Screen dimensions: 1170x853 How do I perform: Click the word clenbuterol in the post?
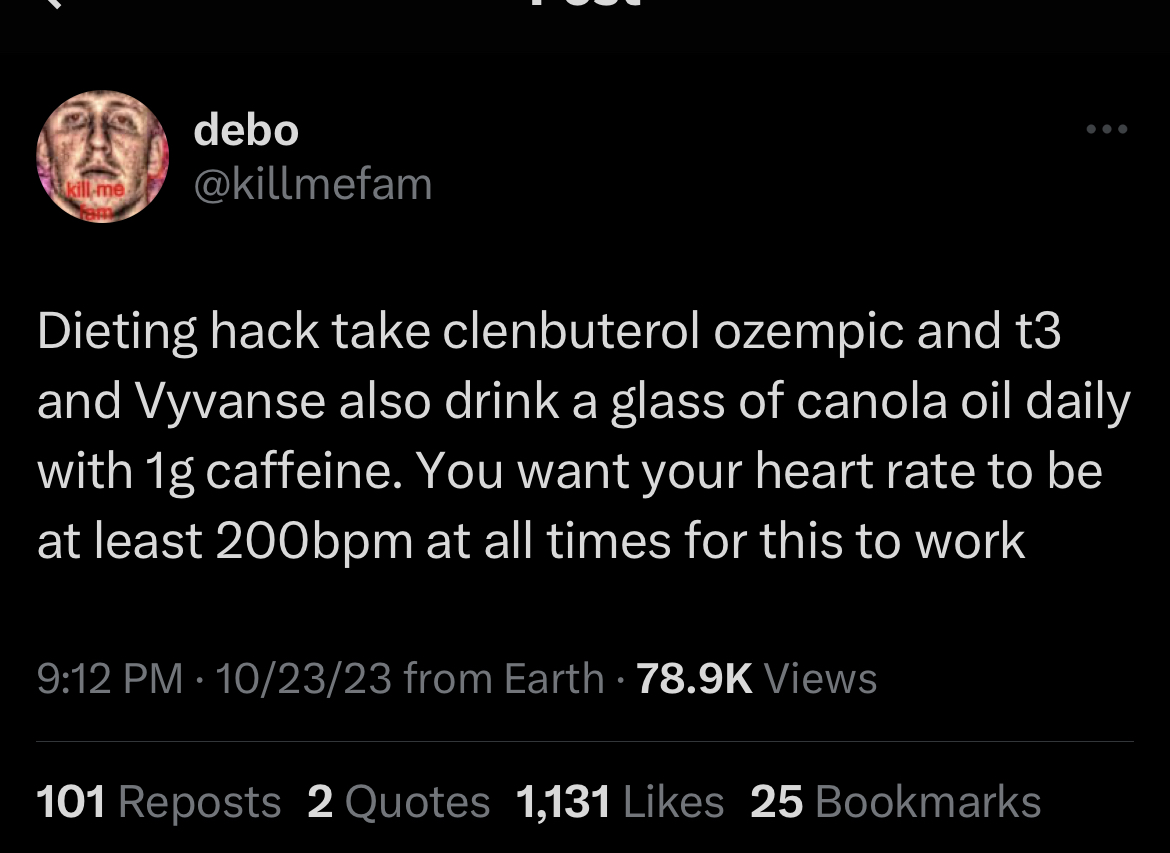(x=572, y=331)
